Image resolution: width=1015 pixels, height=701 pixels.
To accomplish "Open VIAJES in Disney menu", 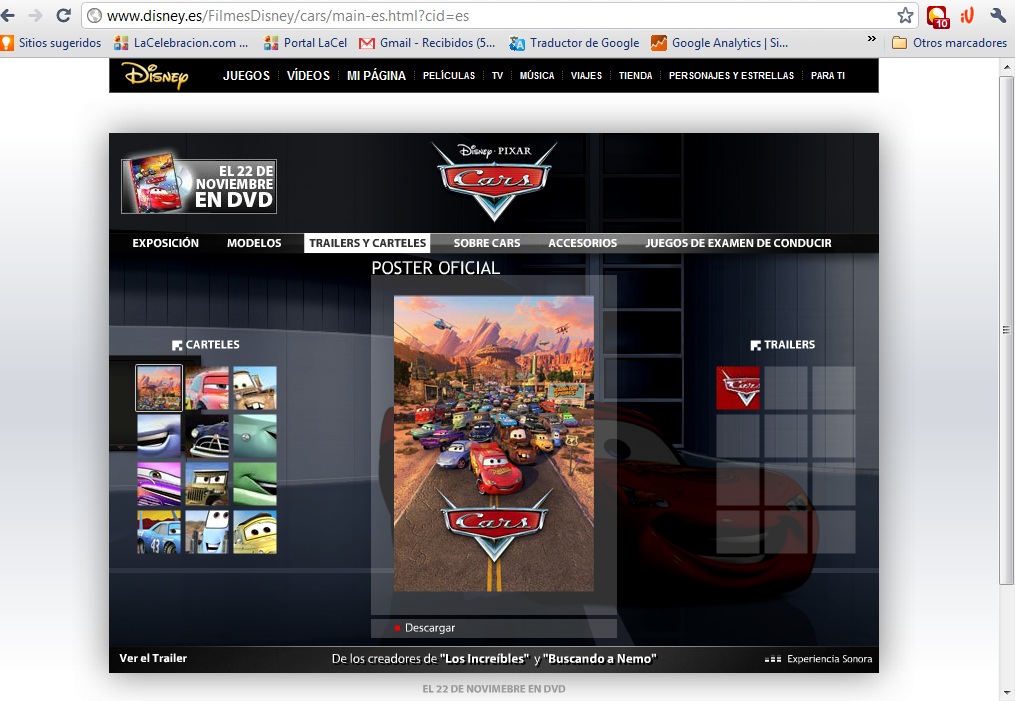I will [x=586, y=76].
